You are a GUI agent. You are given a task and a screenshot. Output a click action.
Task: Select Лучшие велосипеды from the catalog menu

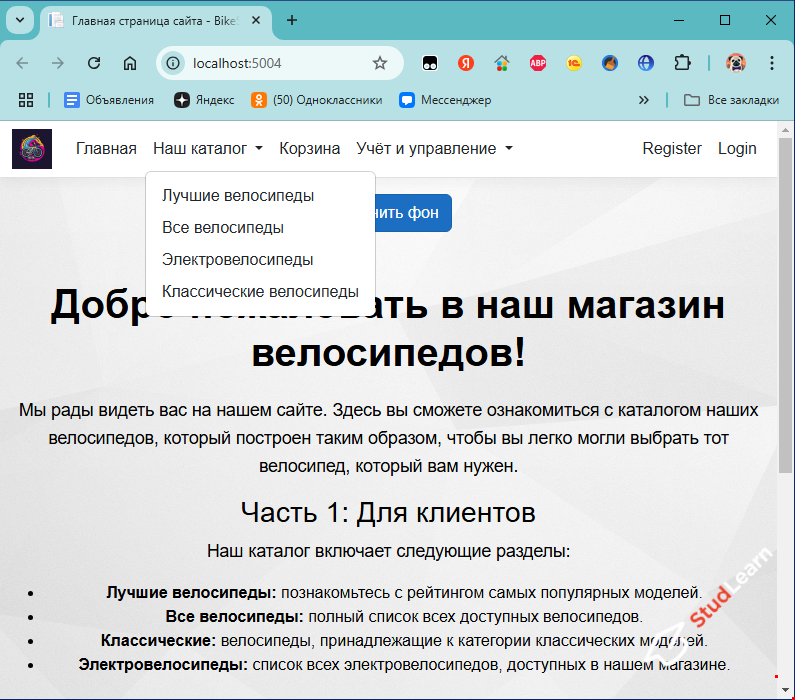[238, 196]
